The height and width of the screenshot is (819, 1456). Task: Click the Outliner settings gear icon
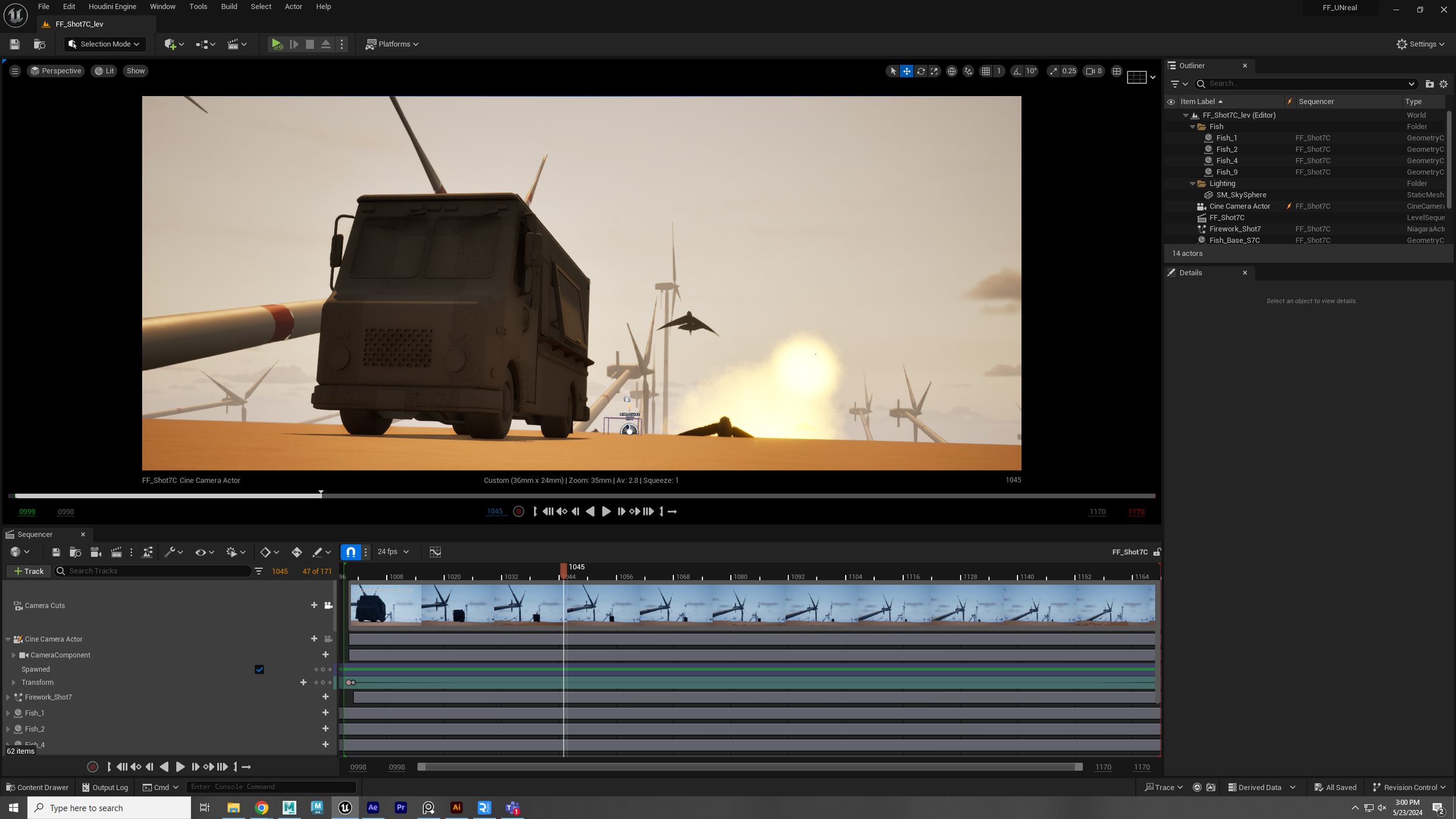pyautogui.click(x=1443, y=84)
